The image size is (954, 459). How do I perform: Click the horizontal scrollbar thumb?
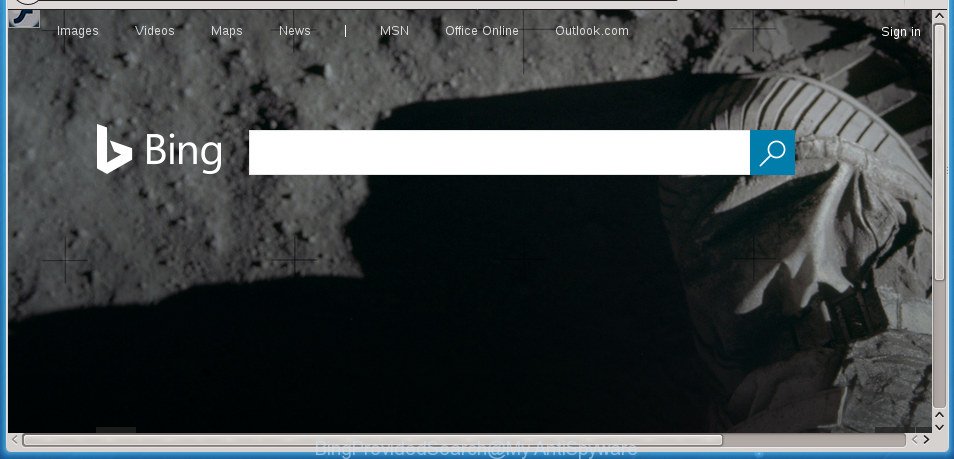pyautogui.click(x=372, y=440)
